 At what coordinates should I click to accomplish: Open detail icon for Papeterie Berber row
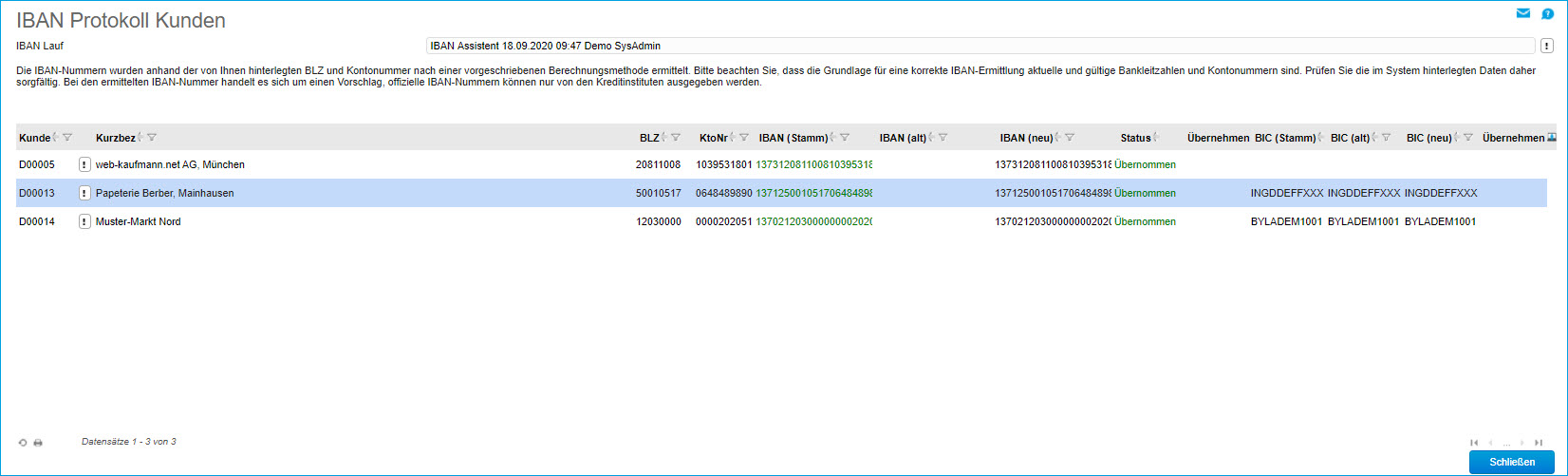(84, 193)
